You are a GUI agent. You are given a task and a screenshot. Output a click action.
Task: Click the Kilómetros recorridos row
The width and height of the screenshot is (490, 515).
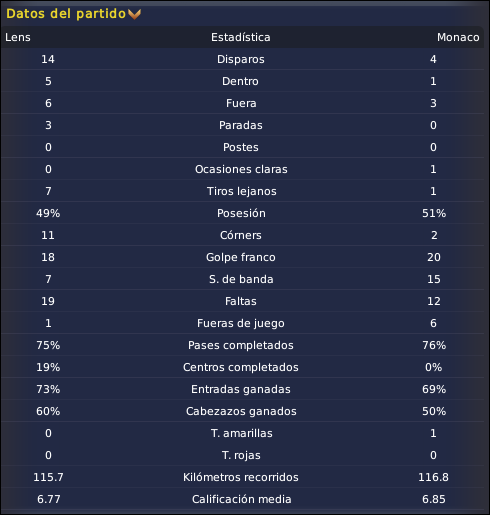(242, 477)
